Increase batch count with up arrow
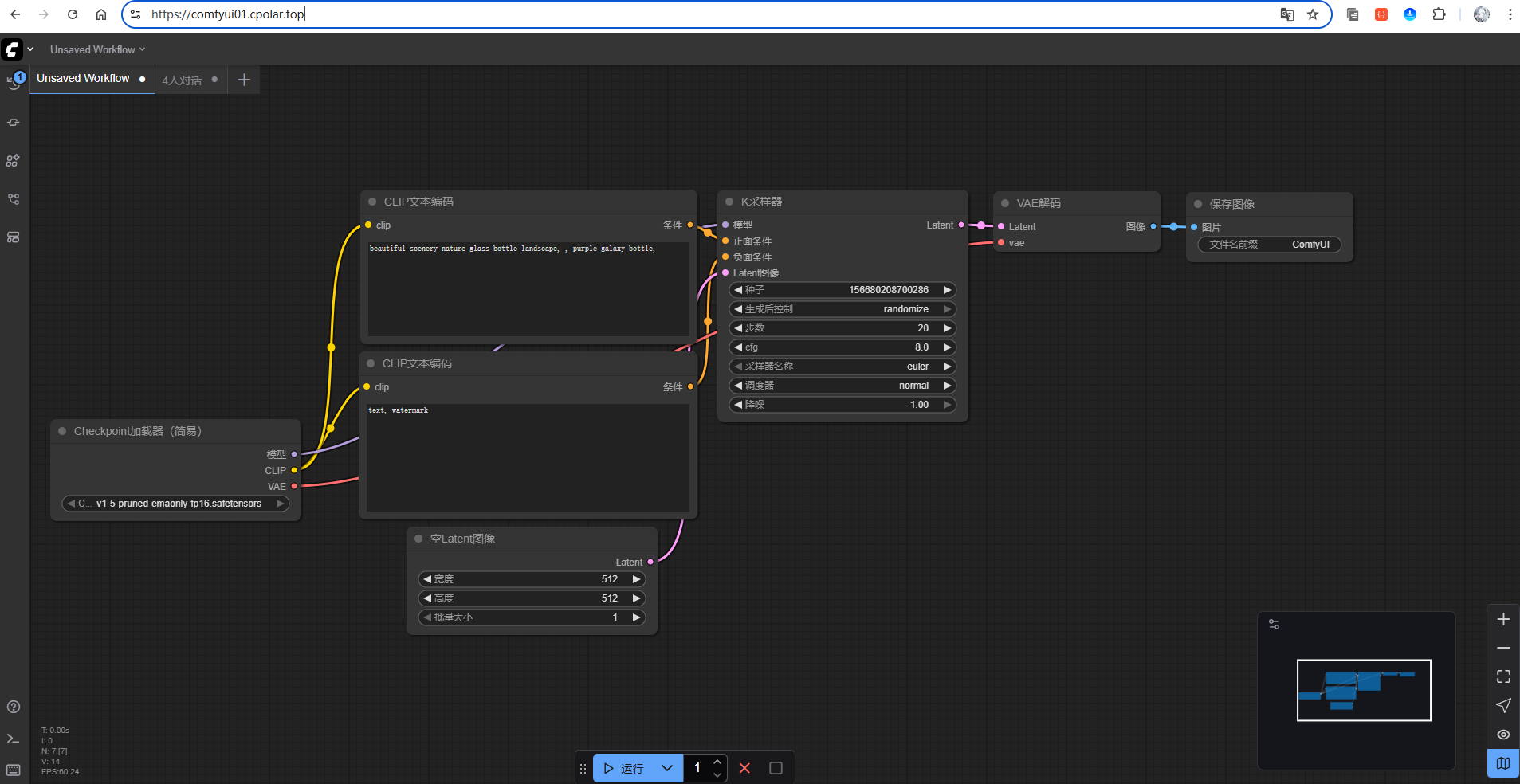 pos(717,762)
